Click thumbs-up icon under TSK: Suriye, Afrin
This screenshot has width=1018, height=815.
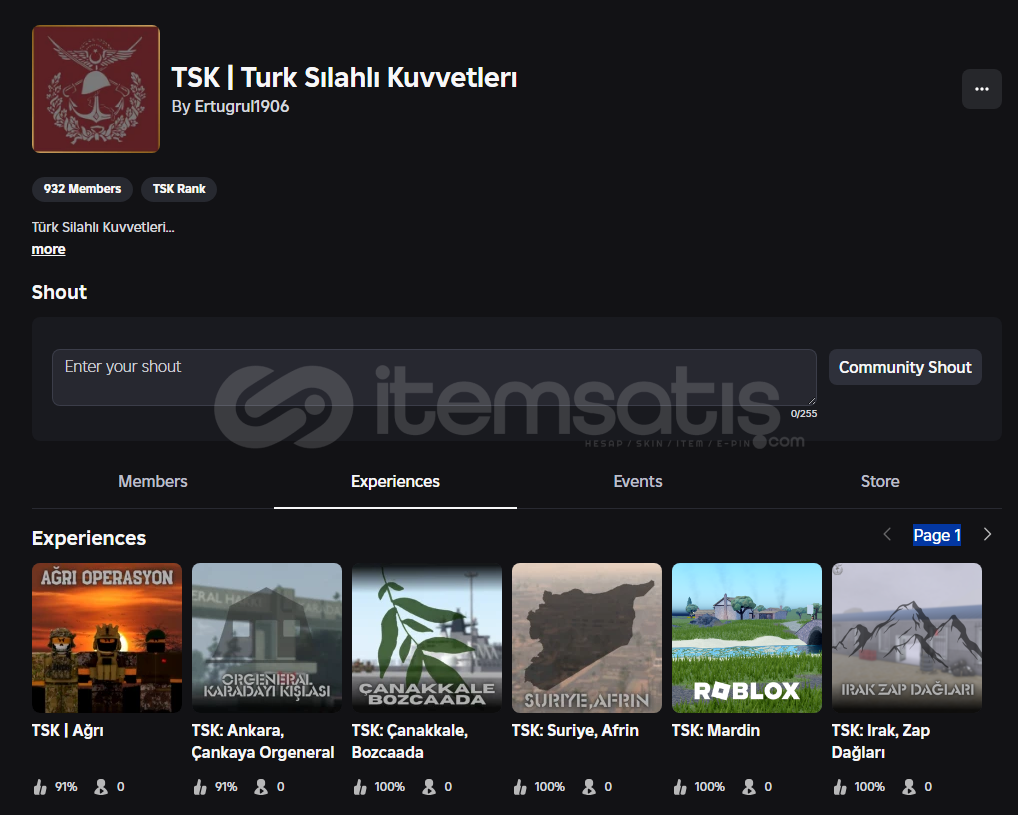[x=520, y=787]
